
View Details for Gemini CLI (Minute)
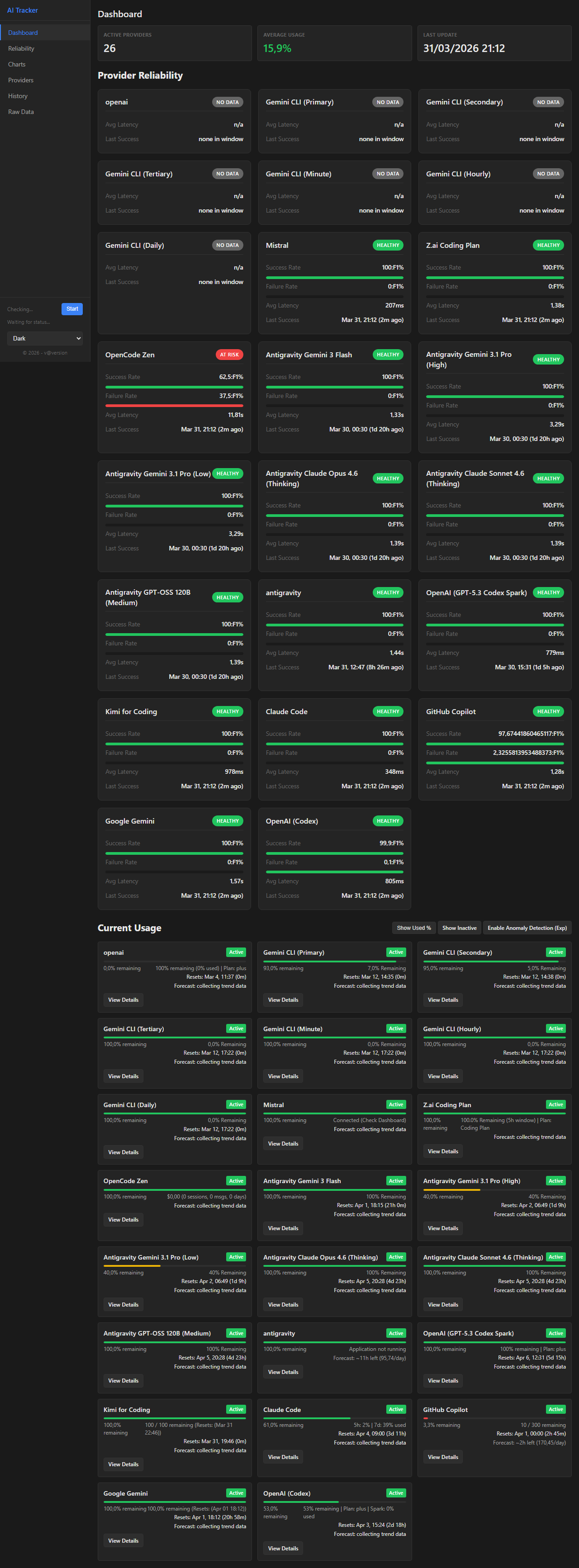(283, 1076)
